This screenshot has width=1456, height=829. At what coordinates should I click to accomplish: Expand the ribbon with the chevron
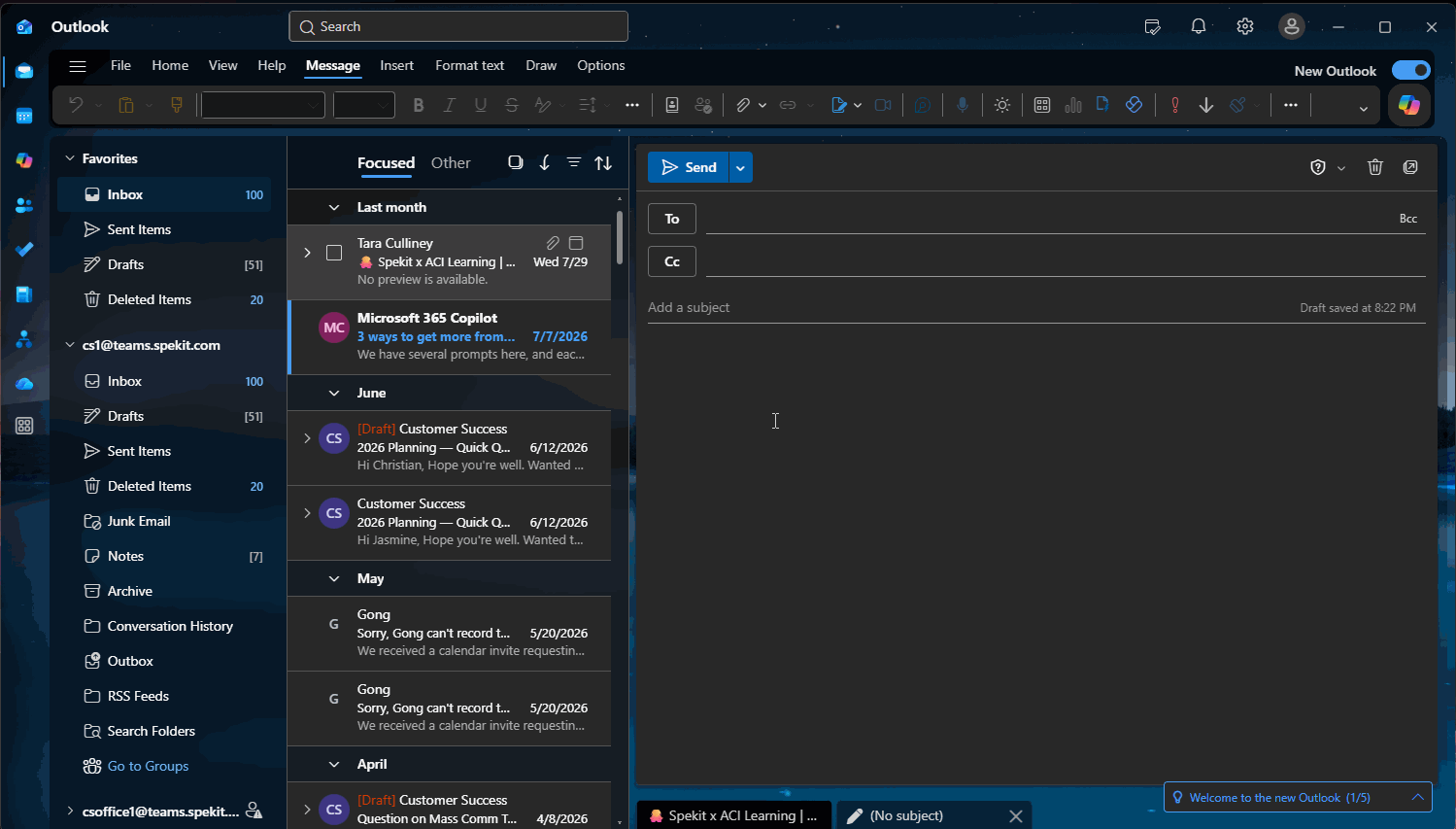pyautogui.click(x=1364, y=108)
